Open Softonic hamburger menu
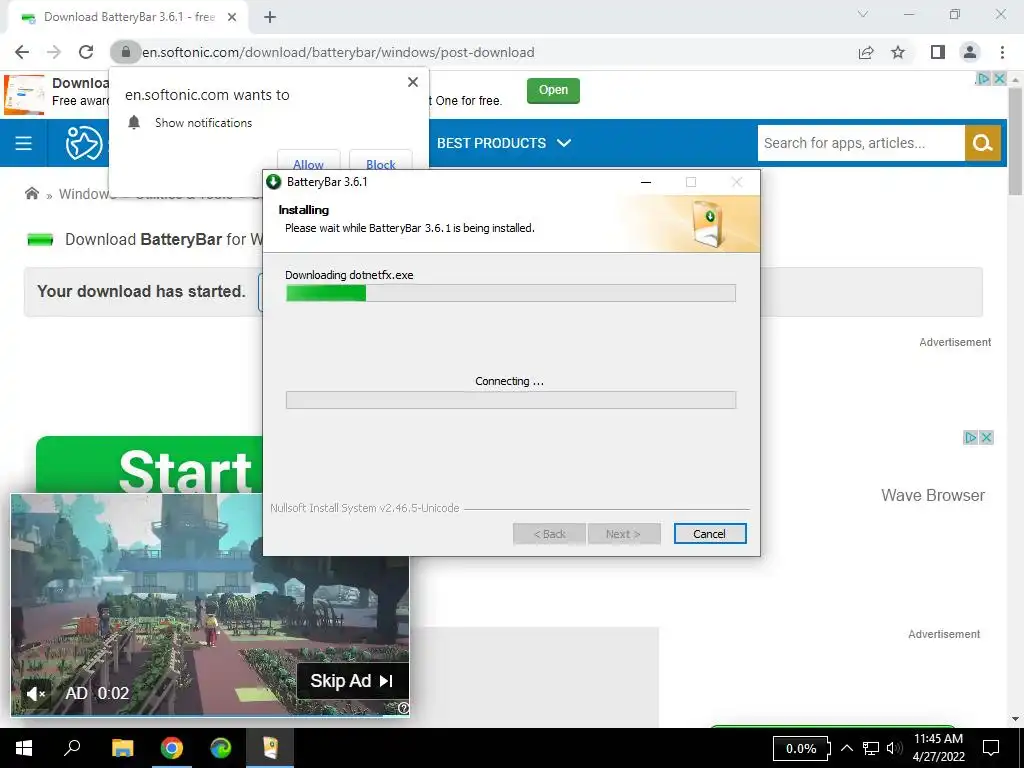Viewport: 1024px width, 768px height. click(x=24, y=143)
